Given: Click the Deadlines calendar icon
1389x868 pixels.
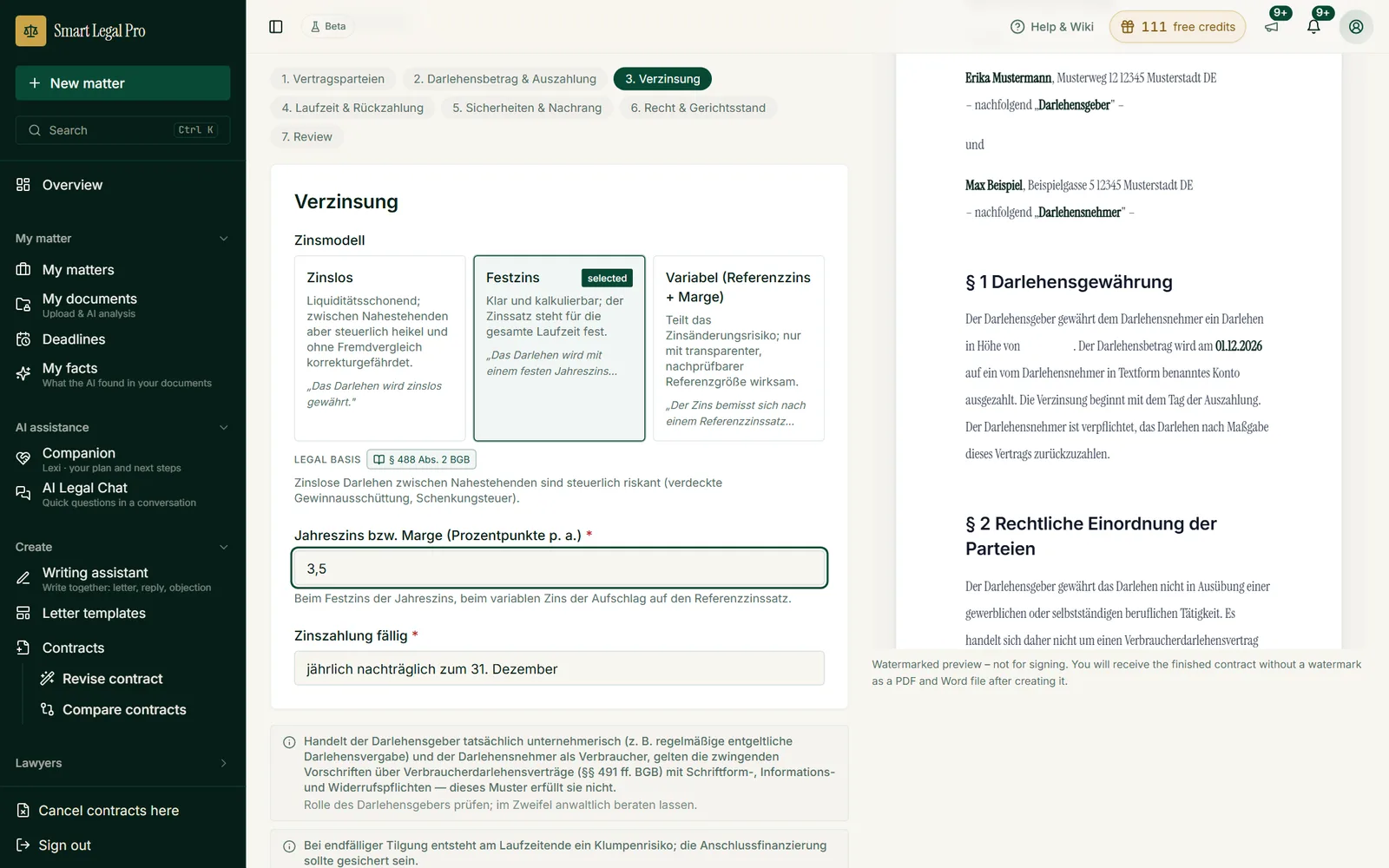Looking at the screenshot, I should 23,339.
